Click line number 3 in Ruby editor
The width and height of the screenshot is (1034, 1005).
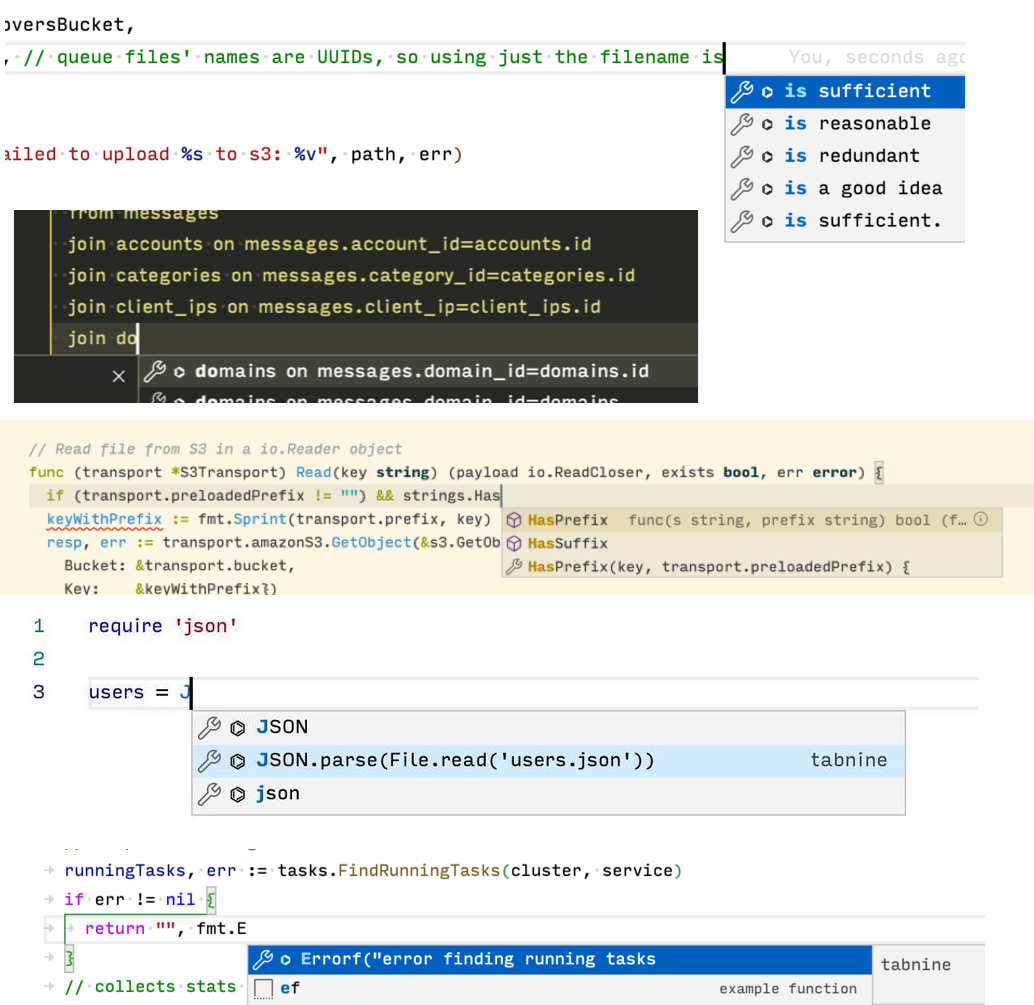pos(39,692)
